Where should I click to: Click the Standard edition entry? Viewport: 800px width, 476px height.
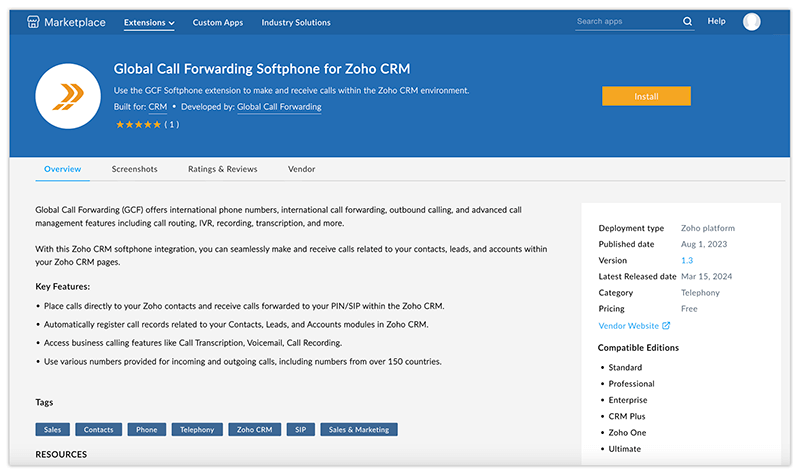pos(625,367)
